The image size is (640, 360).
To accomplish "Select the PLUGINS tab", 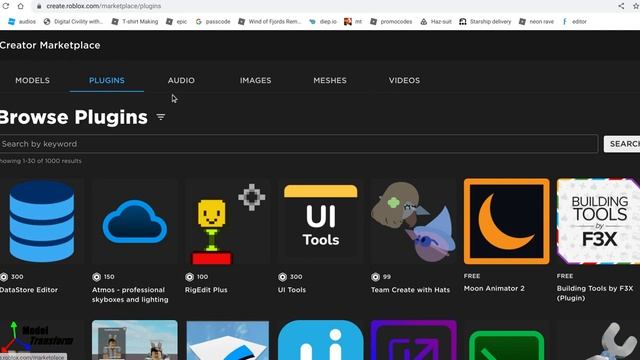I will tap(107, 80).
